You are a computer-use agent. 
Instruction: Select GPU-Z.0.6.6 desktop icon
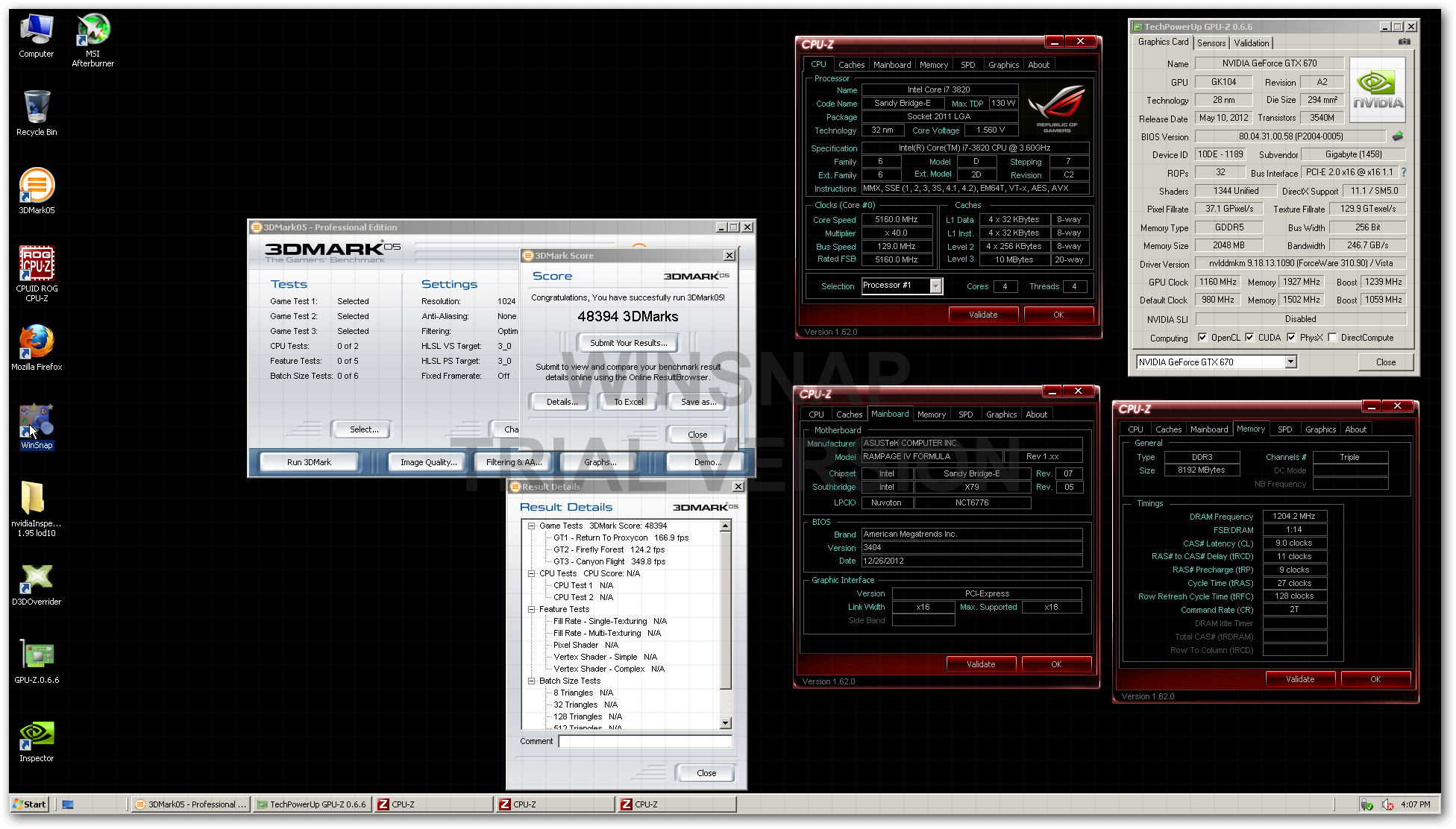[x=37, y=661]
